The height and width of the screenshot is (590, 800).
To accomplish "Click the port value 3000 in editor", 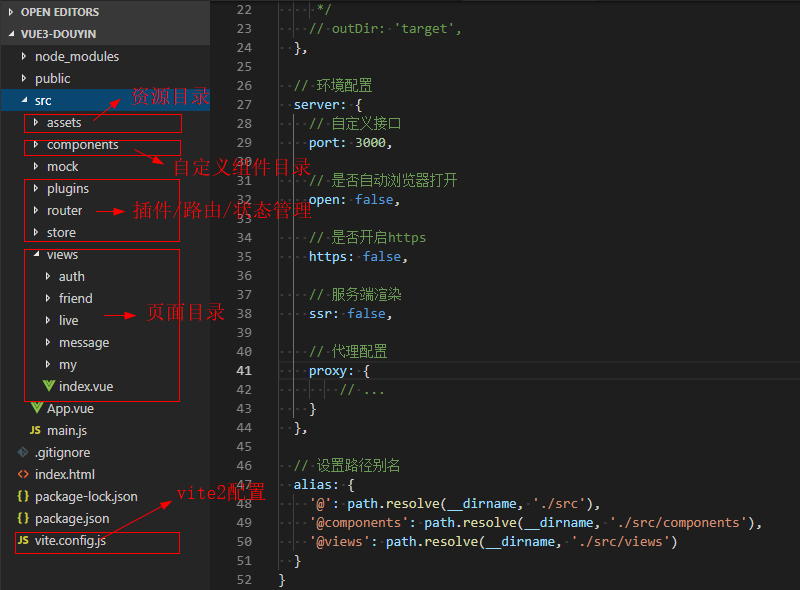I will click(x=373, y=143).
